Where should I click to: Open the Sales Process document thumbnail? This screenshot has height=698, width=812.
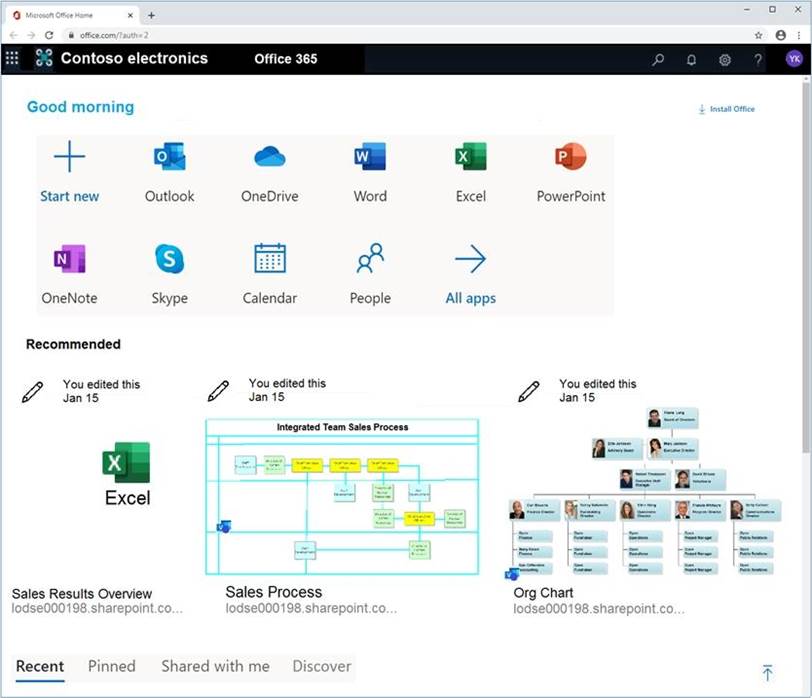342,497
